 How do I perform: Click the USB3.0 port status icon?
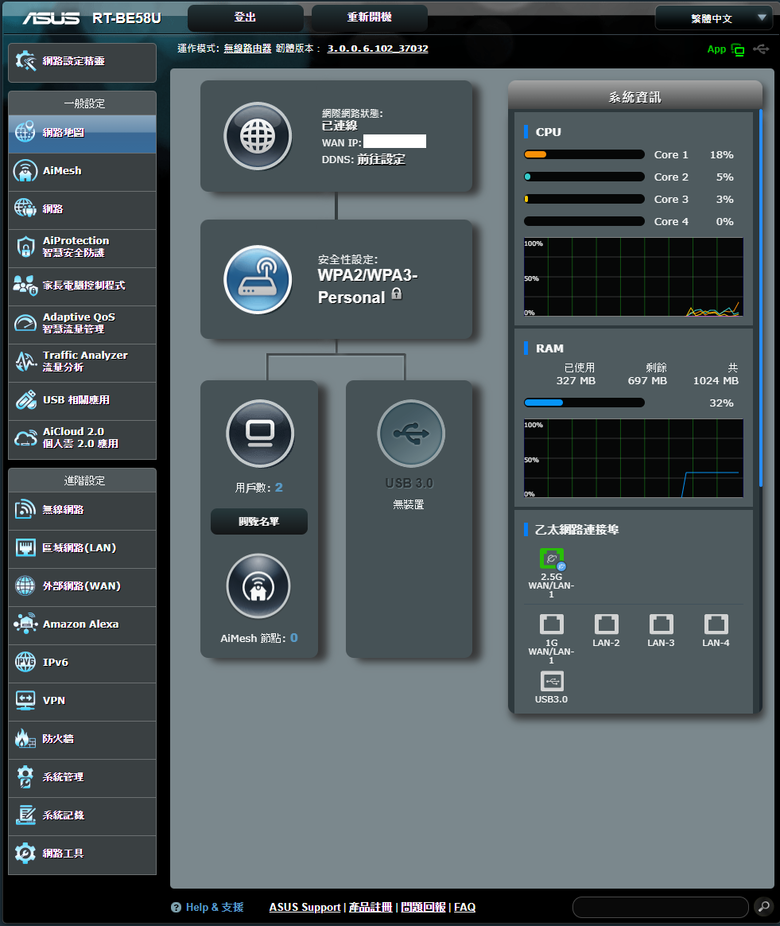pos(551,681)
